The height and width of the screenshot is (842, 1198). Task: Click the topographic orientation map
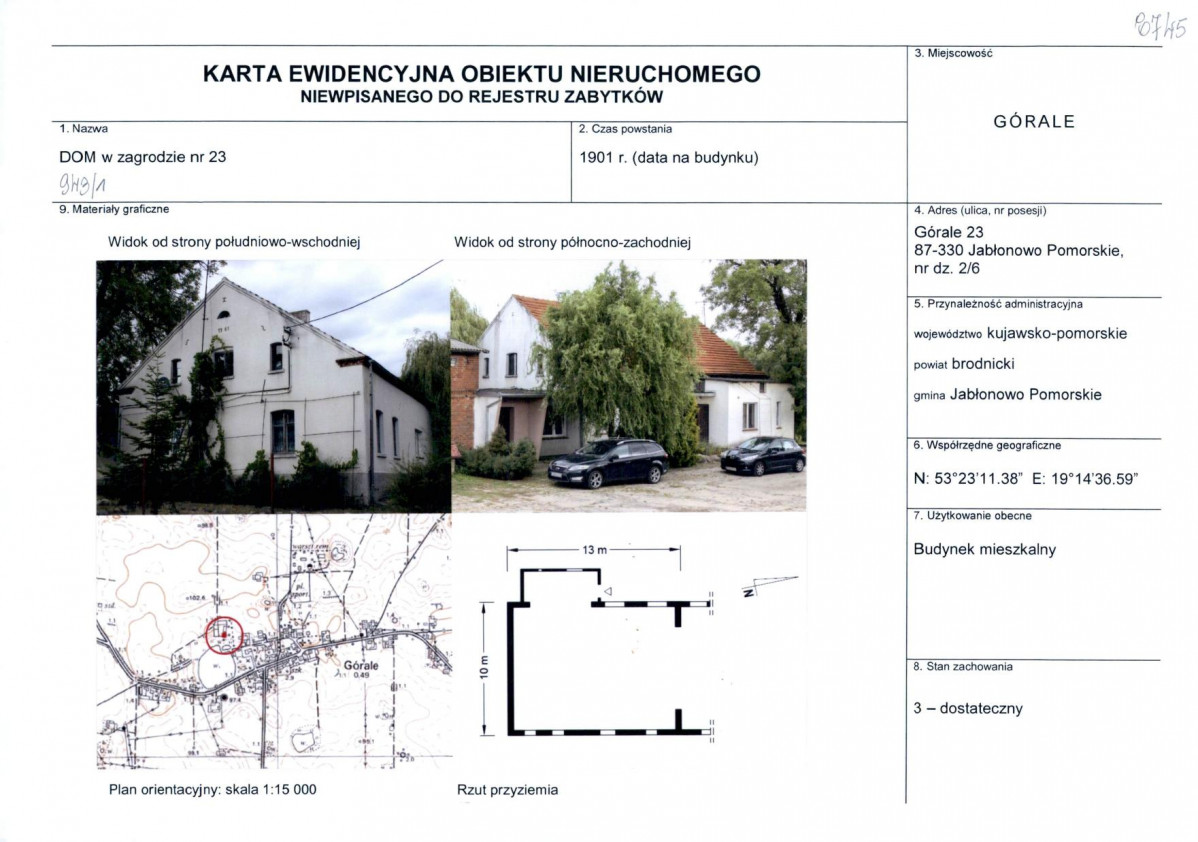pyautogui.click(x=274, y=640)
